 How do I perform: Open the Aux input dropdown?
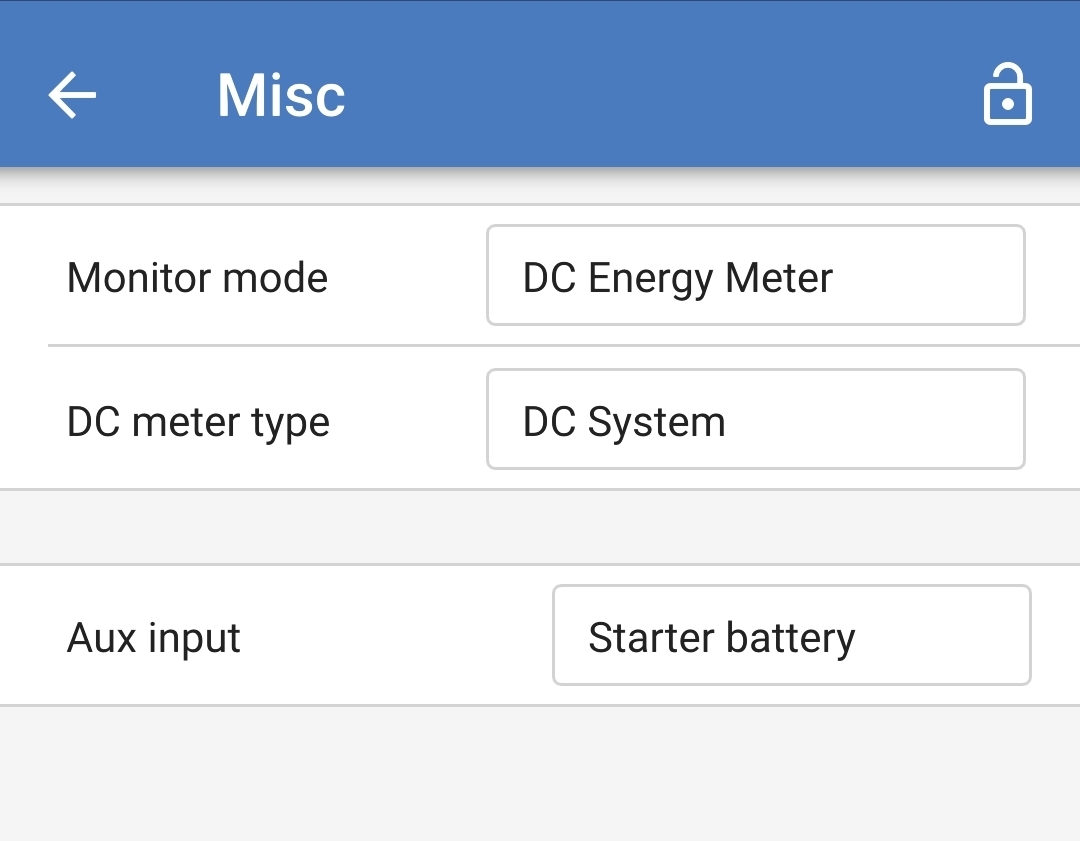click(x=790, y=635)
